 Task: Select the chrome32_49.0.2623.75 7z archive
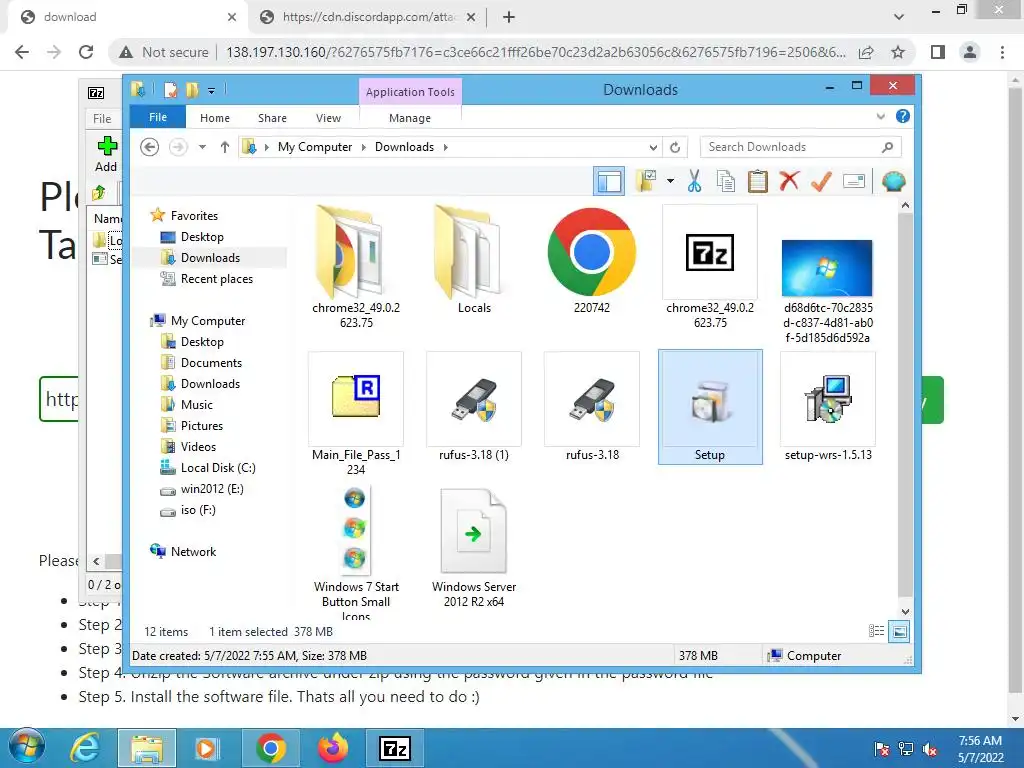point(710,266)
